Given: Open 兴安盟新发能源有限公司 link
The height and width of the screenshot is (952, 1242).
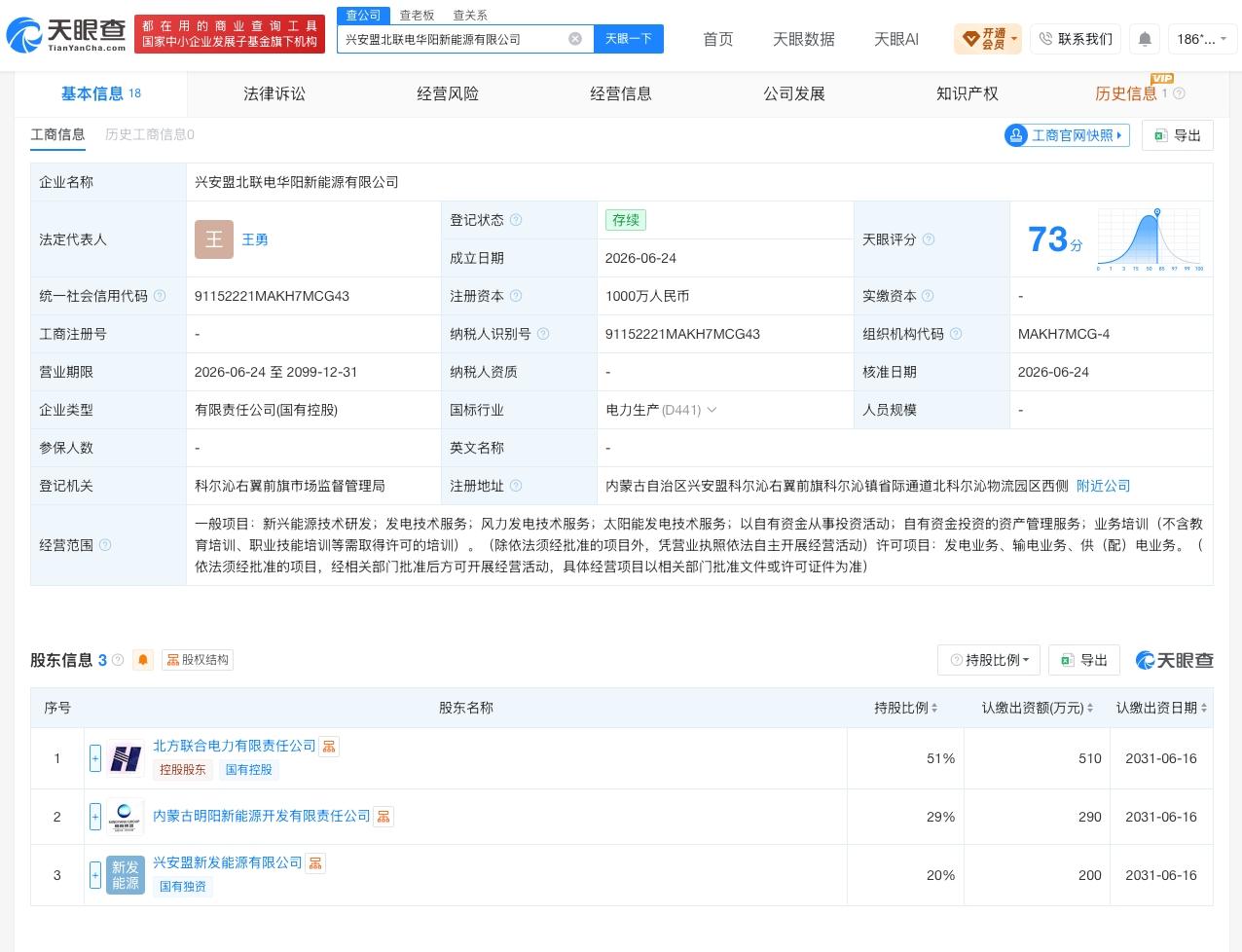Looking at the screenshot, I should [x=228, y=862].
